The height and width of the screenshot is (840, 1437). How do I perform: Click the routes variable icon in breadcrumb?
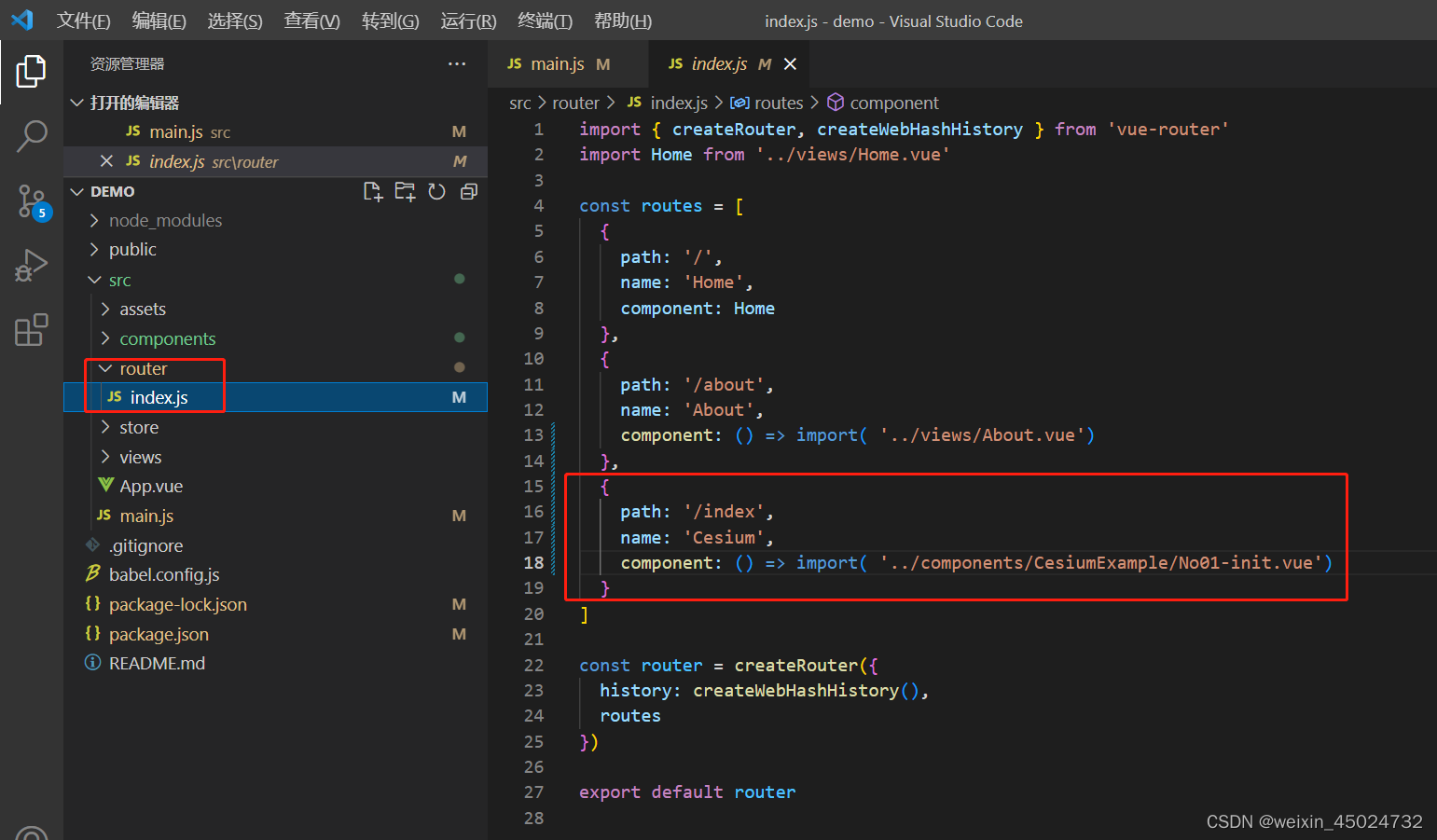[x=739, y=103]
